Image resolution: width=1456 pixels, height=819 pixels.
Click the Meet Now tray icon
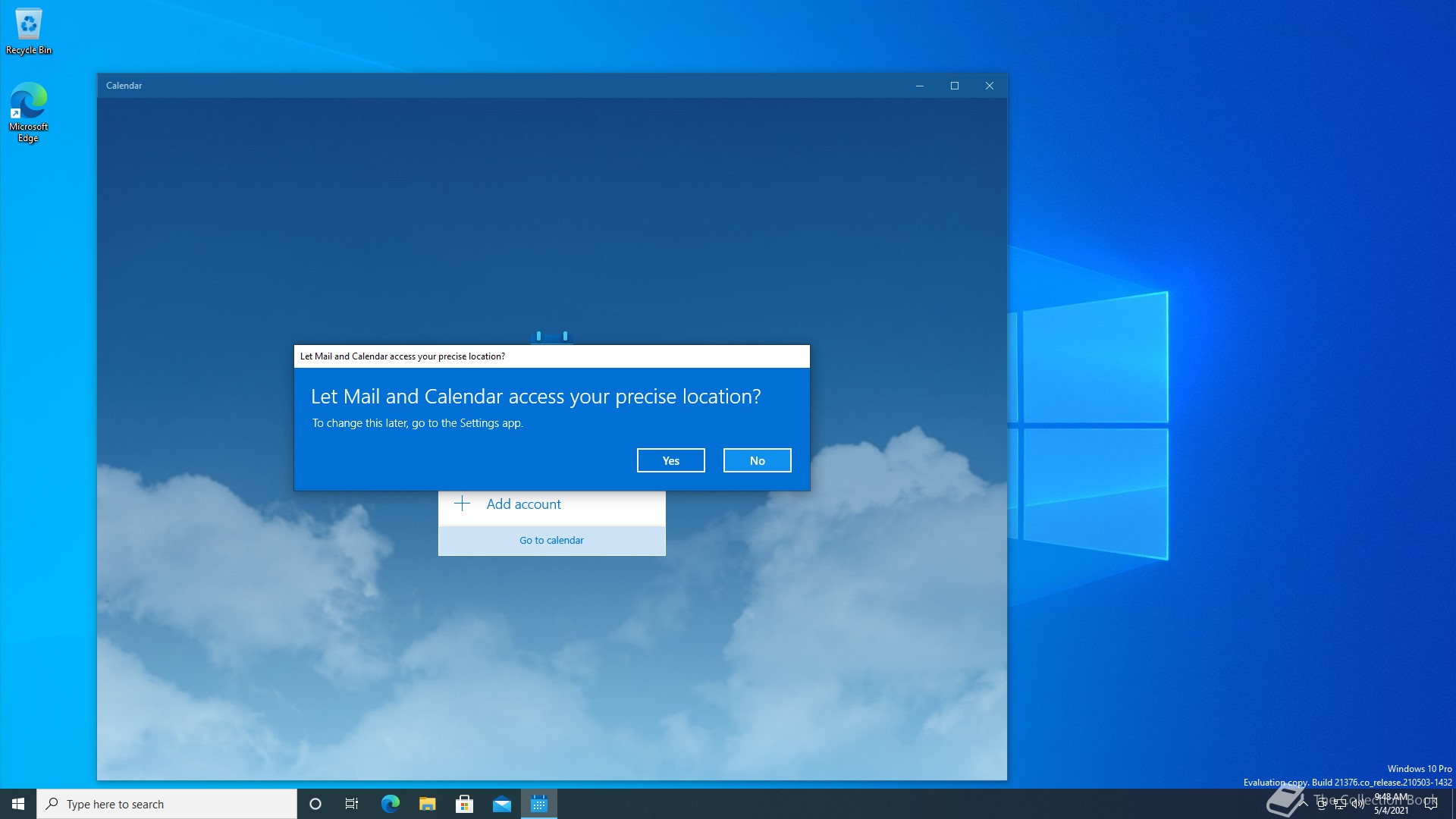(1322, 804)
